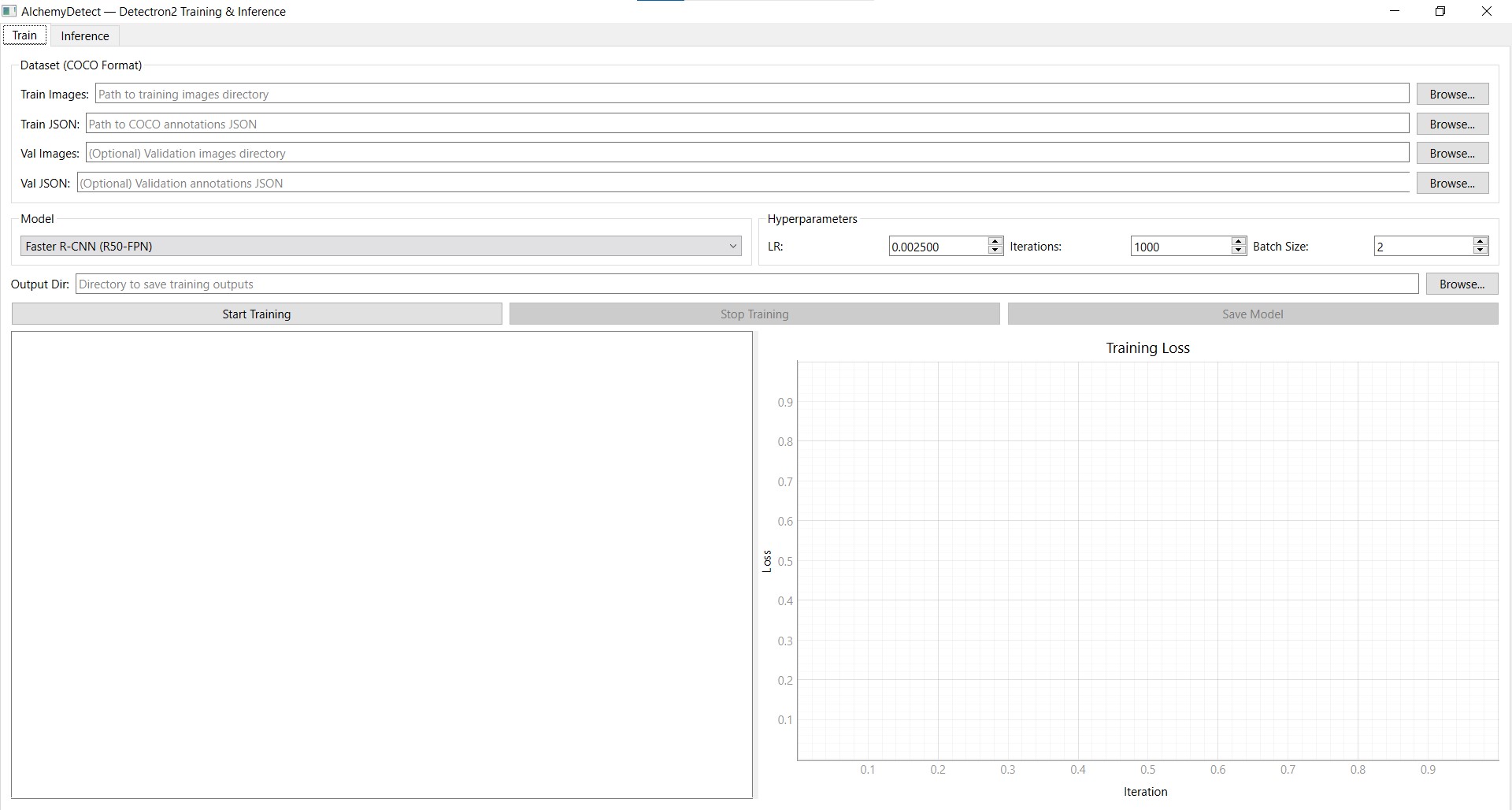Increase Batch Size with its up arrow

(x=1480, y=241)
